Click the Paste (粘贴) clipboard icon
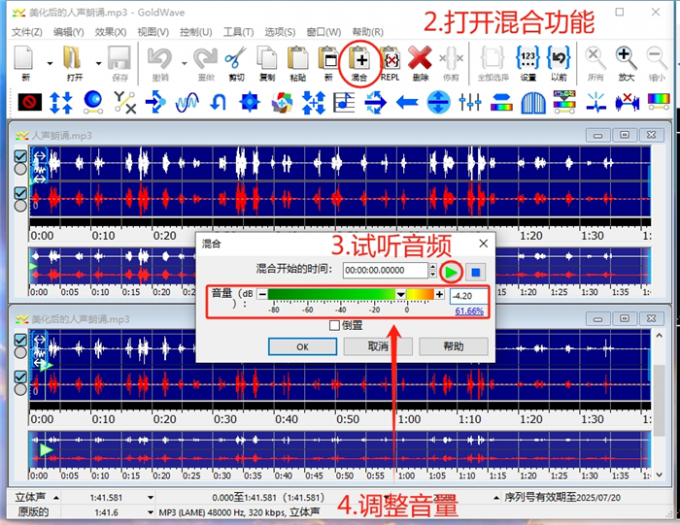Screen dimensions: 680x525 point(298,58)
